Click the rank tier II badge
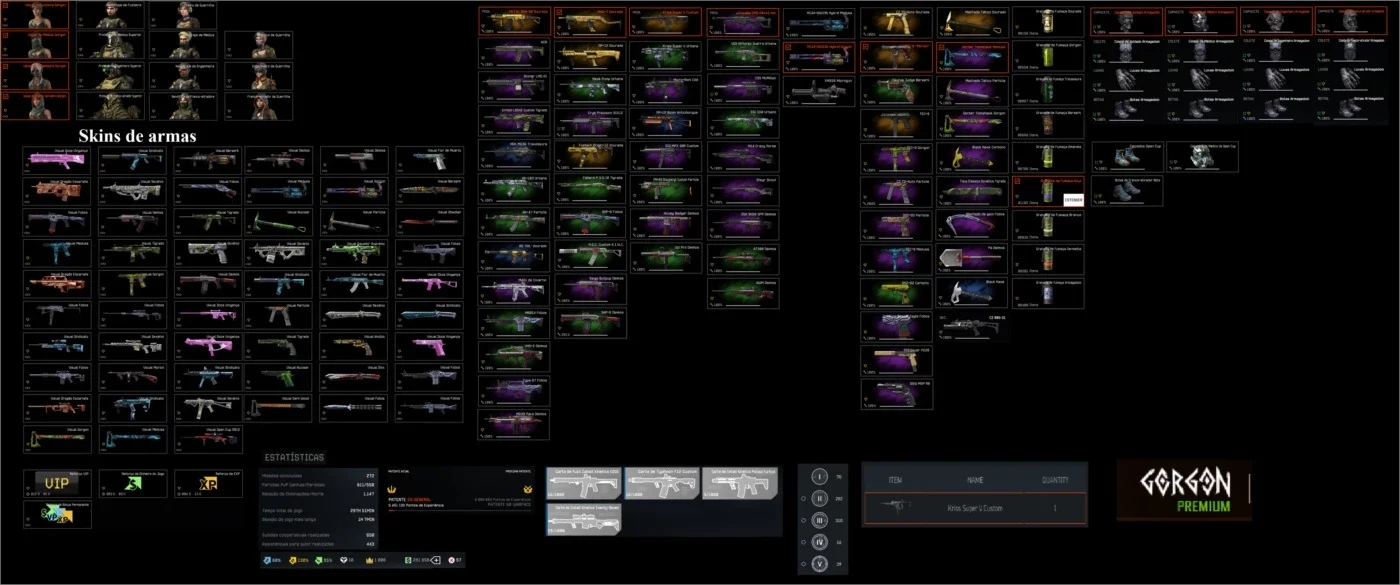Image resolution: width=1400 pixels, height=585 pixels. 820,498
